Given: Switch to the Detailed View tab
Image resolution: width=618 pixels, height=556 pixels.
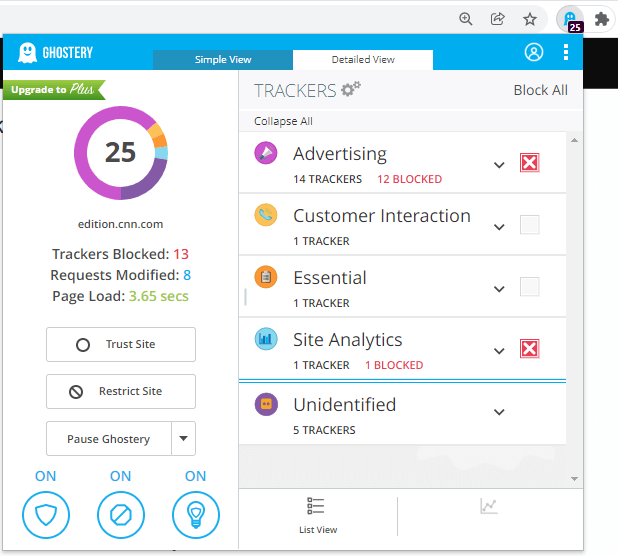Looking at the screenshot, I should tap(363, 60).
